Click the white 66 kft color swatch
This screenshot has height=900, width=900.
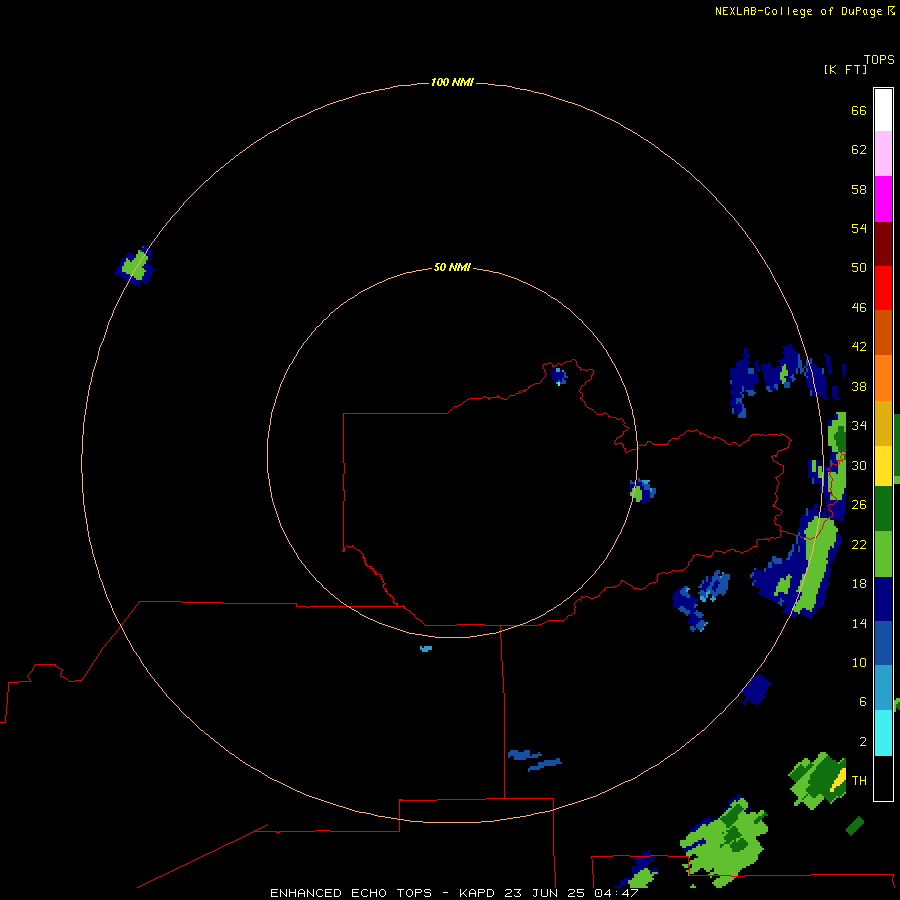883,110
